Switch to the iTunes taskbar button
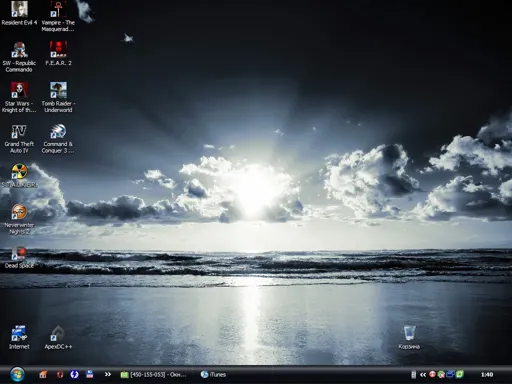This screenshot has height=384, width=512. click(213, 375)
